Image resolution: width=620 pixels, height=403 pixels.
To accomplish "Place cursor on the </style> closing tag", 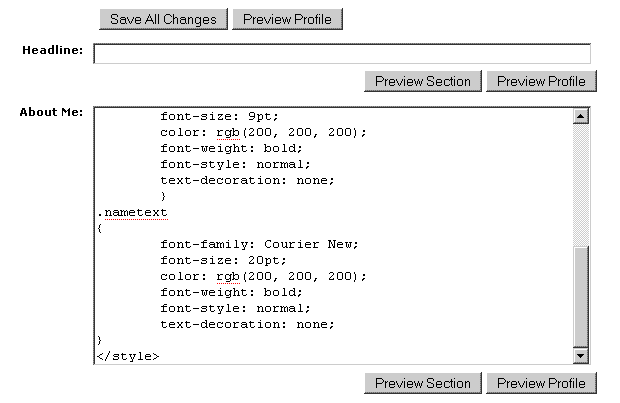I will 127,356.
